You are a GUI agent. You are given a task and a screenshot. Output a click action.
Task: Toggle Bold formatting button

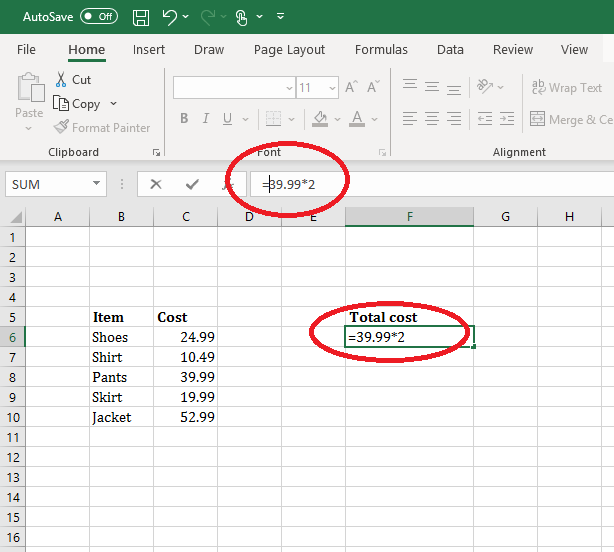(184, 119)
